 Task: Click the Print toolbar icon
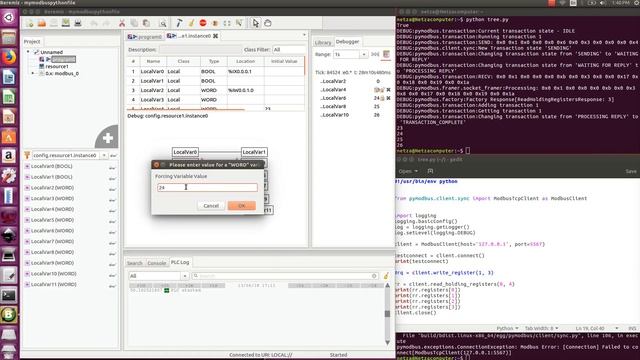(x=78, y=23)
